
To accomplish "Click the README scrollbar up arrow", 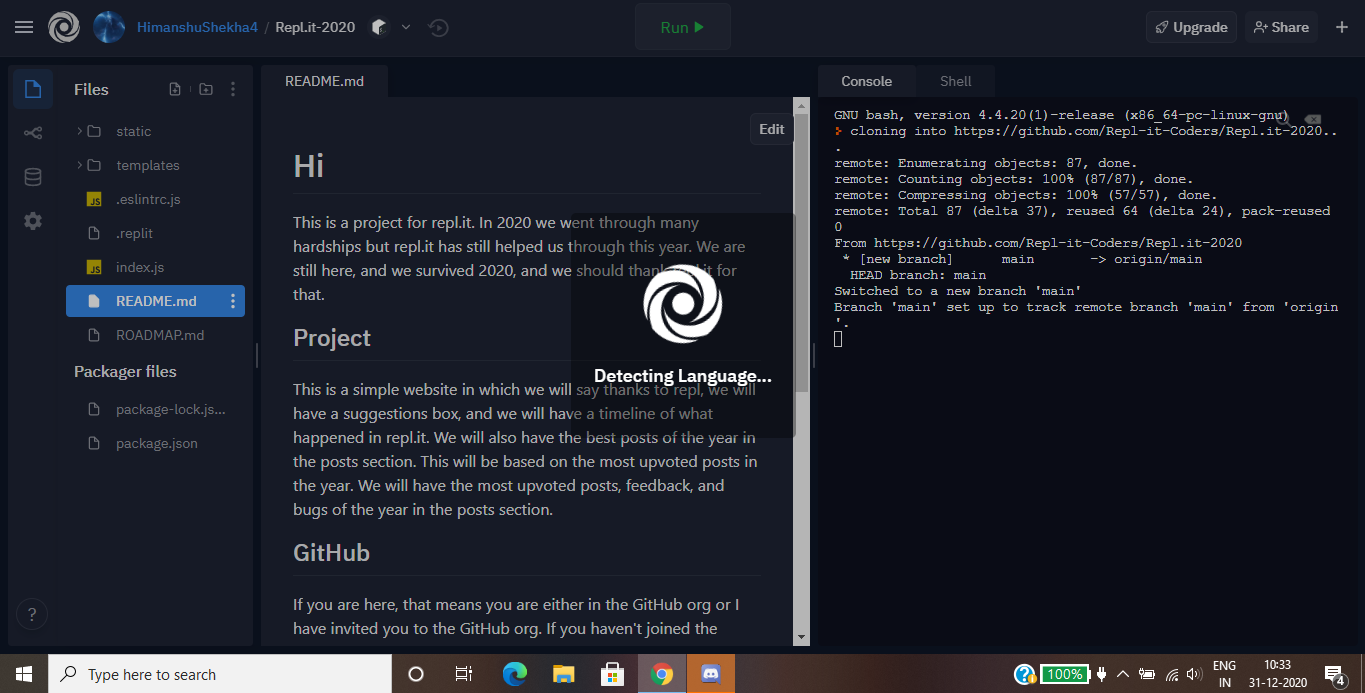I will [x=801, y=105].
